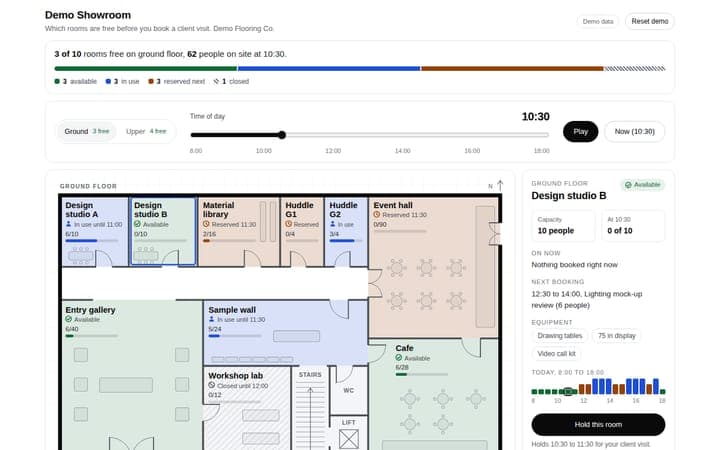Screen dimensions: 720x450
Task: Click the 'Nothing booked right now' text
Action: (x=574, y=264)
